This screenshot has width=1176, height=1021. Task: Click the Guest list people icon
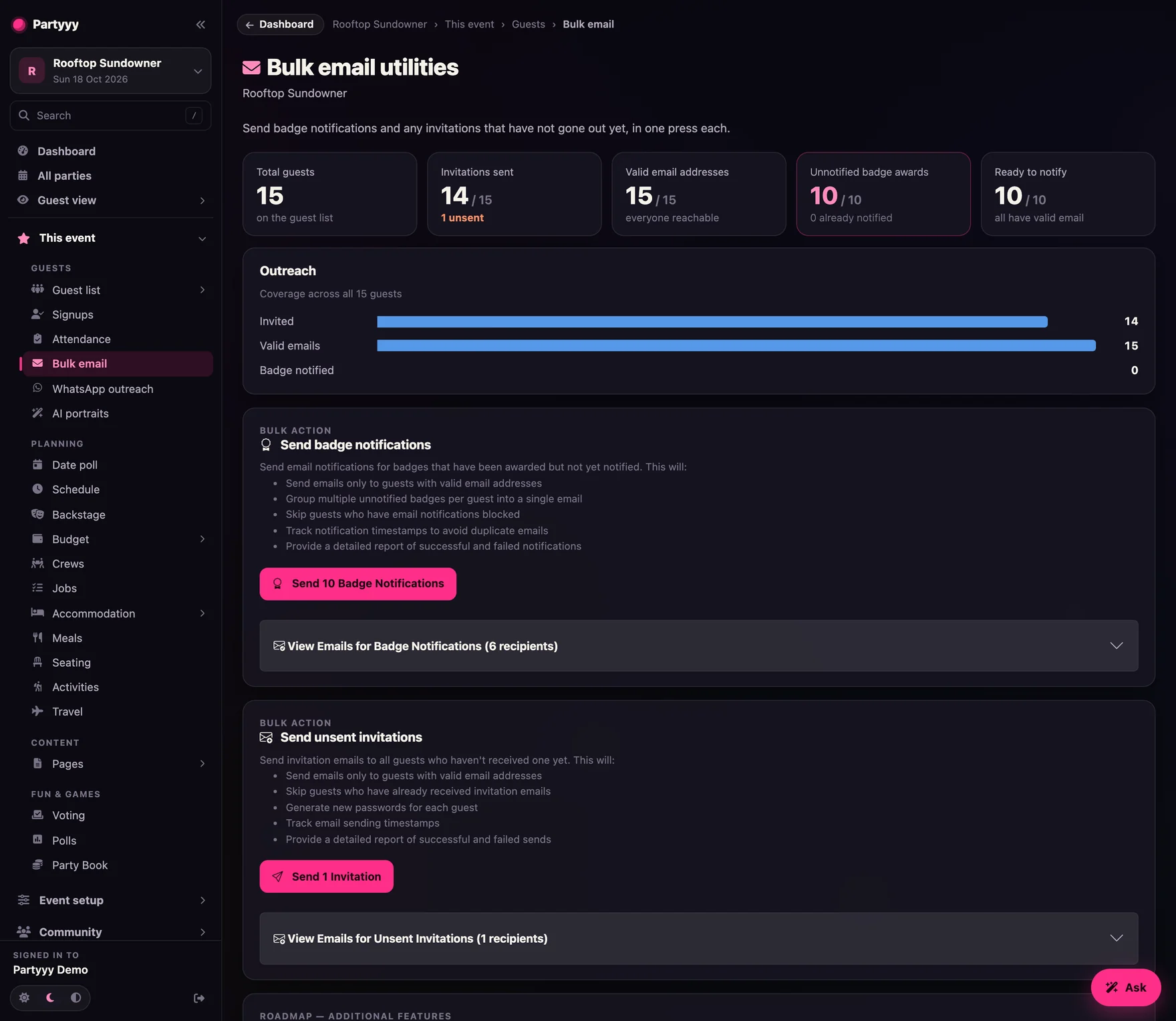[37, 289]
